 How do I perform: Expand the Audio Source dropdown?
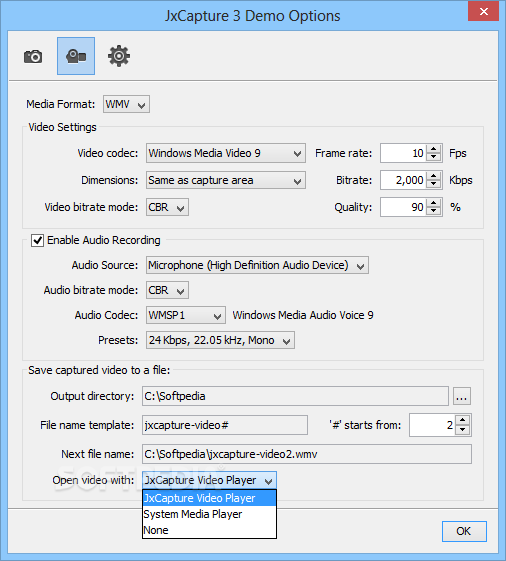click(x=257, y=265)
